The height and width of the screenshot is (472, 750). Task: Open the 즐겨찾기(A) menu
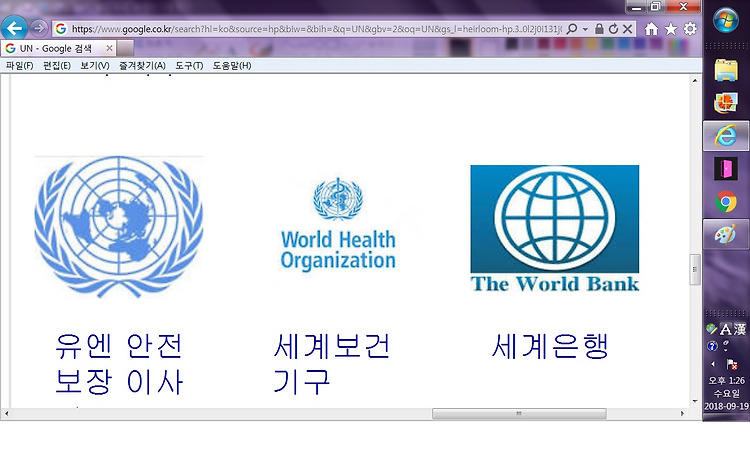(x=142, y=66)
